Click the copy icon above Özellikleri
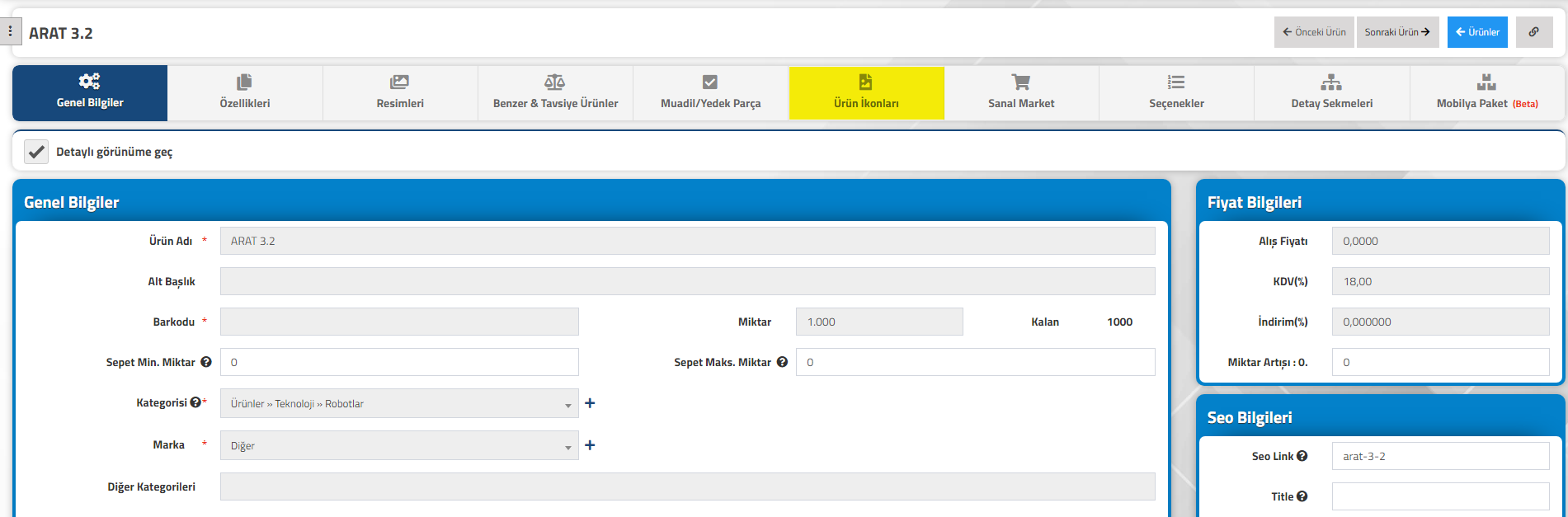 point(244,82)
